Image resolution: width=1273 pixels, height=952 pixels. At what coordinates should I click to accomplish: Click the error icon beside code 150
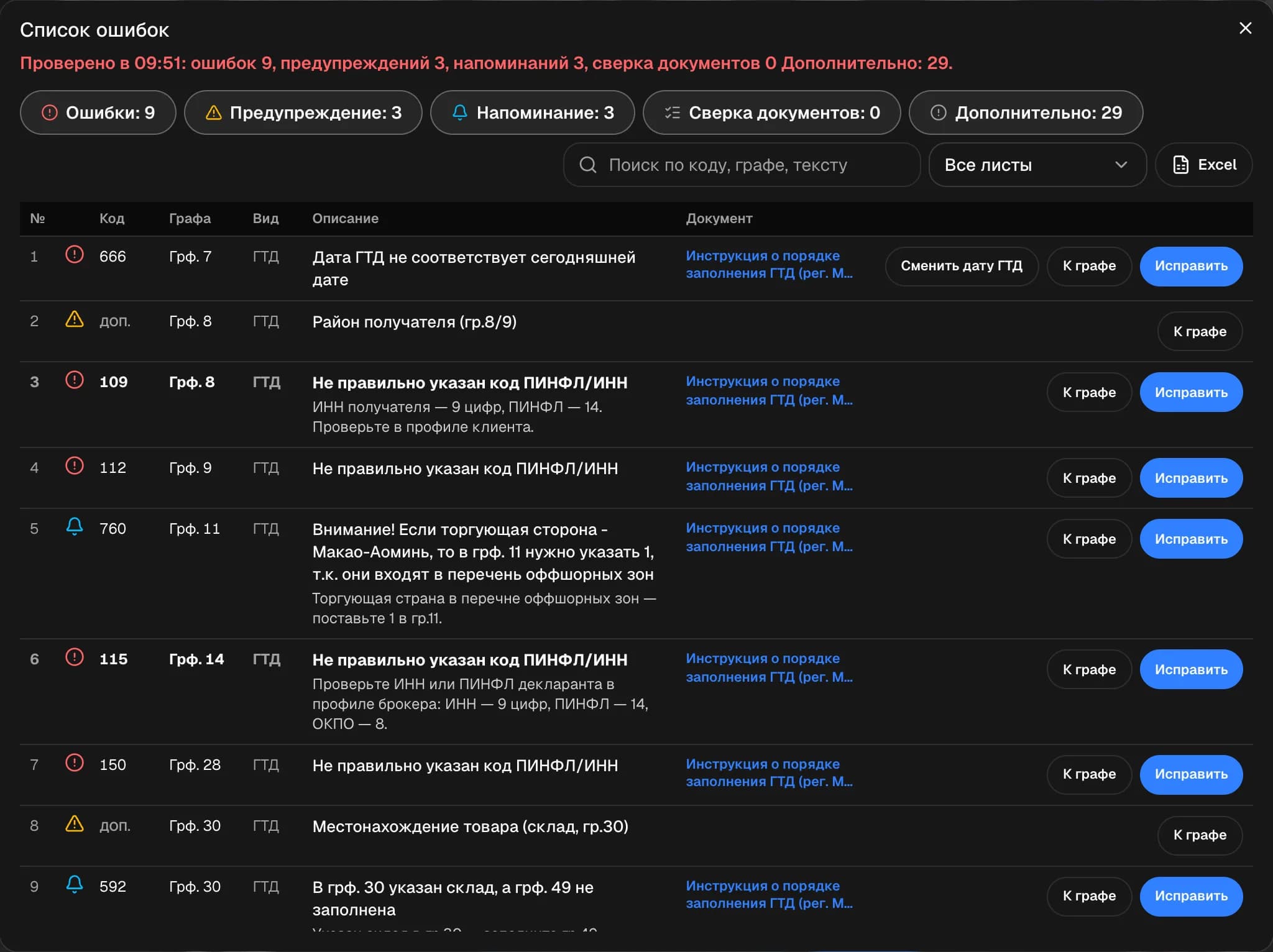[75, 762]
